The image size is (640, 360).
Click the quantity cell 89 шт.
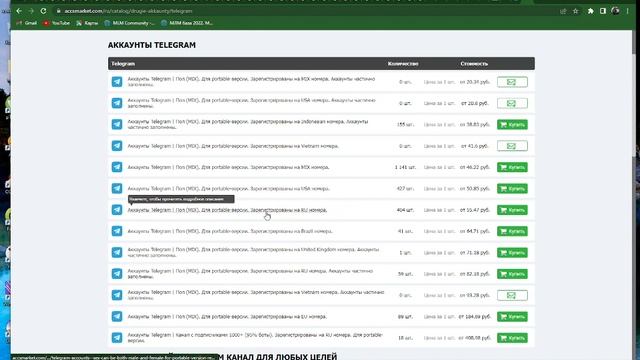tap(405, 316)
